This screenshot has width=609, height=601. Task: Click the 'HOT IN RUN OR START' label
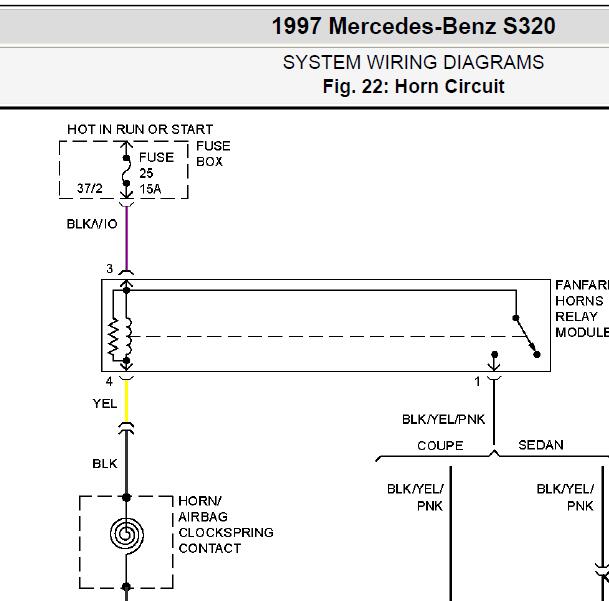140,129
